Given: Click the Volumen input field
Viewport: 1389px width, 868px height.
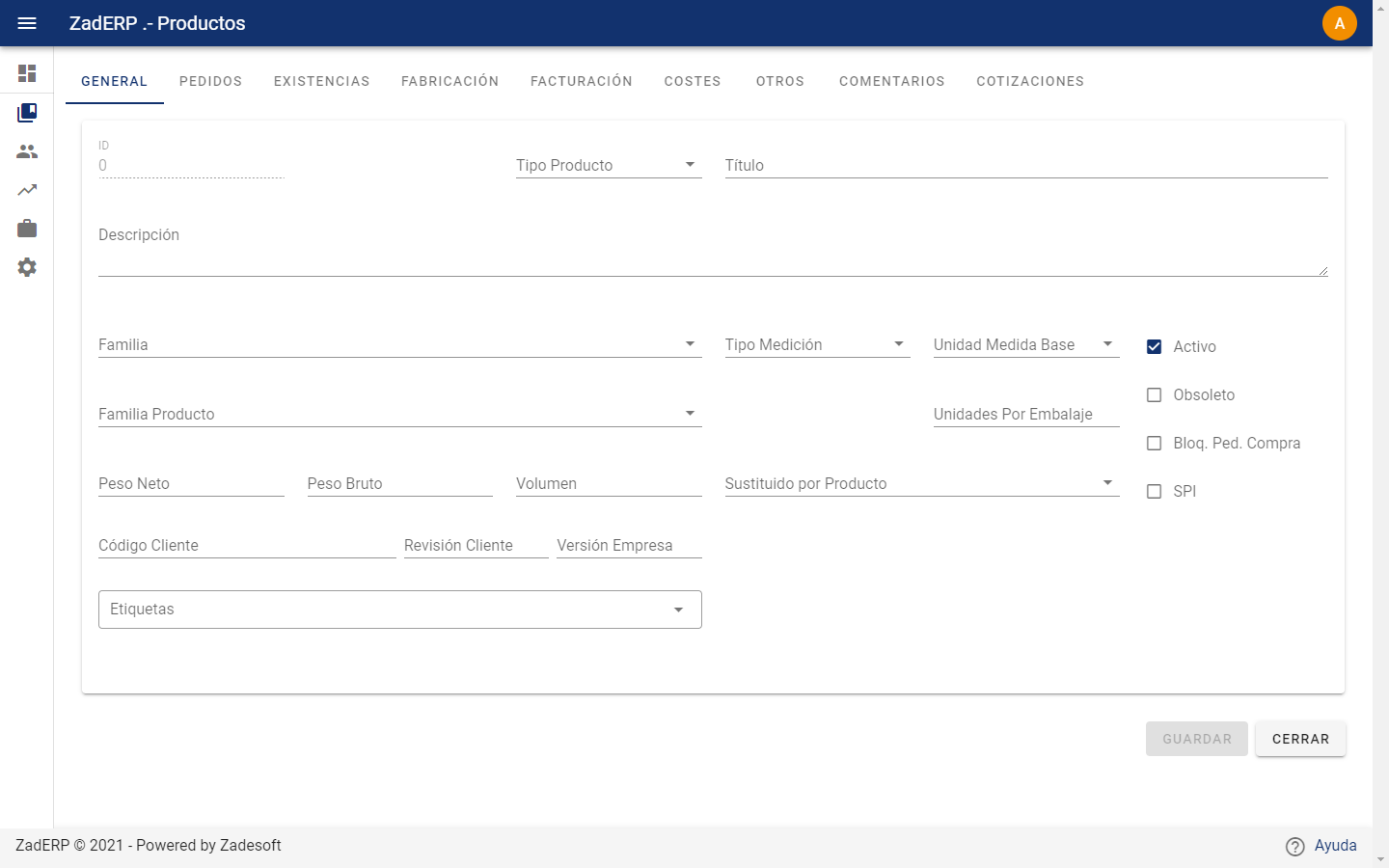Looking at the screenshot, I should 609,483.
